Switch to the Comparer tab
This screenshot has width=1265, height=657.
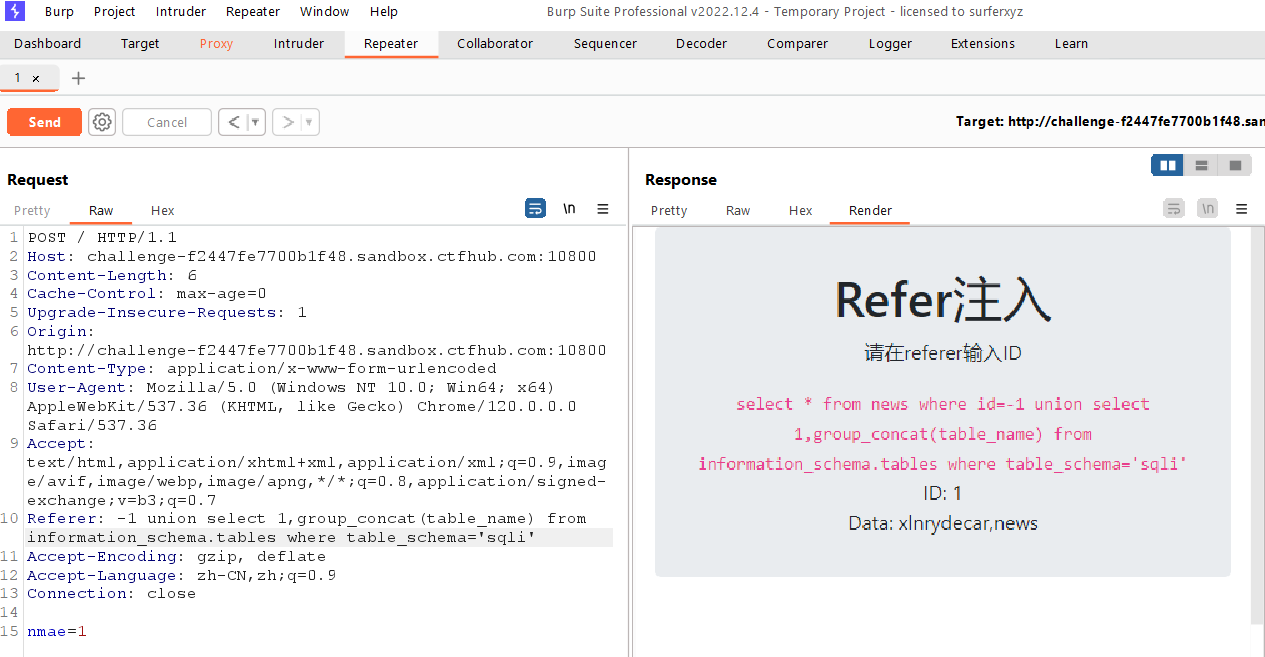(797, 43)
